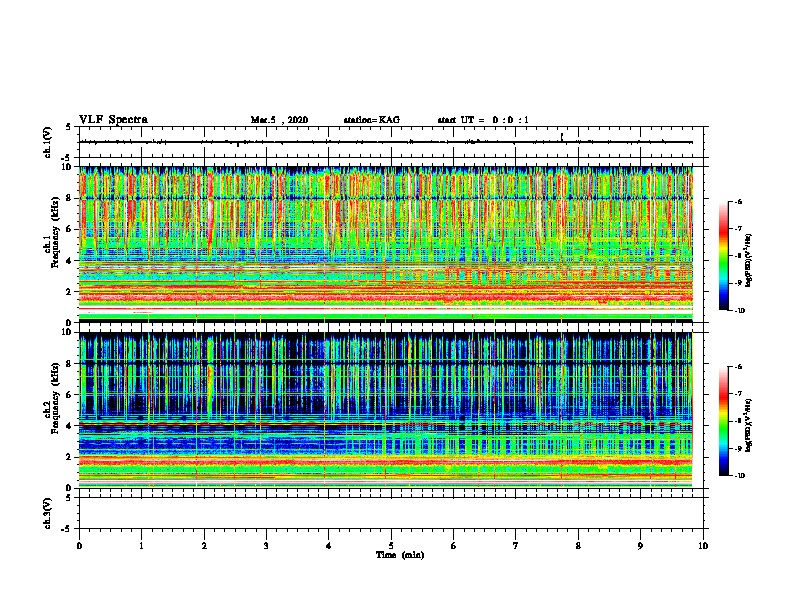
Task: Click the "Time (min)" x-axis label
Action: [400, 555]
